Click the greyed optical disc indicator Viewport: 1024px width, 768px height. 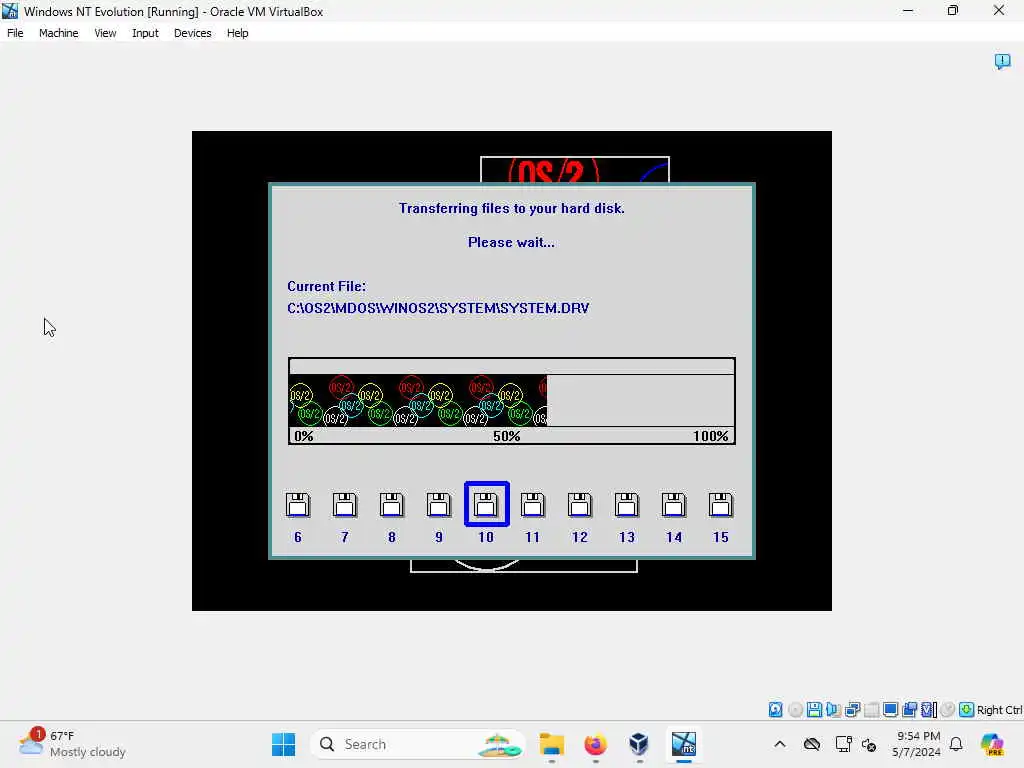point(795,710)
